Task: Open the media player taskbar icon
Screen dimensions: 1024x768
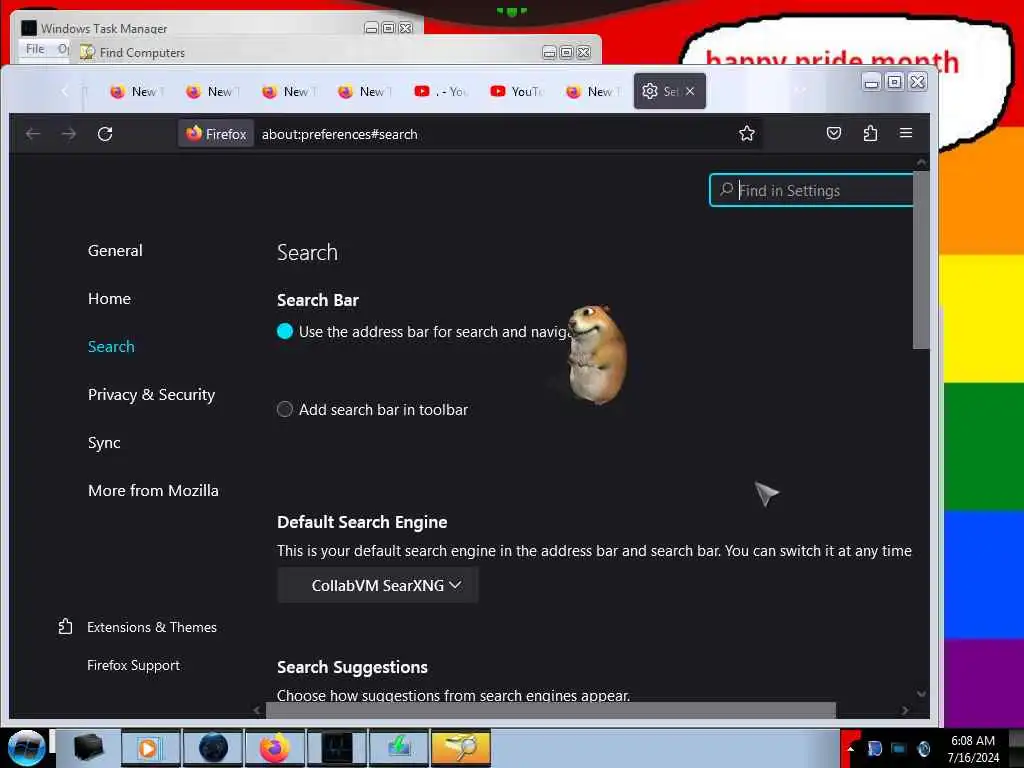Action: [x=149, y=748]
